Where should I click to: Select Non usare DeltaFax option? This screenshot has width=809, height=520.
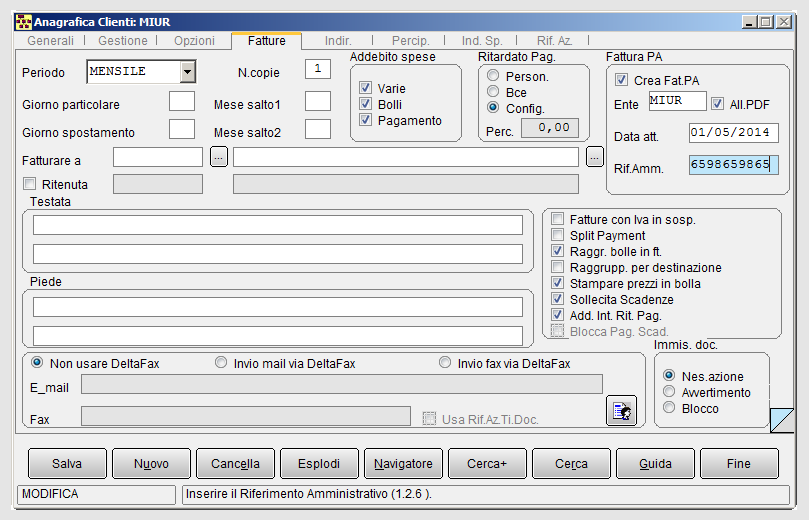(37, 362)
